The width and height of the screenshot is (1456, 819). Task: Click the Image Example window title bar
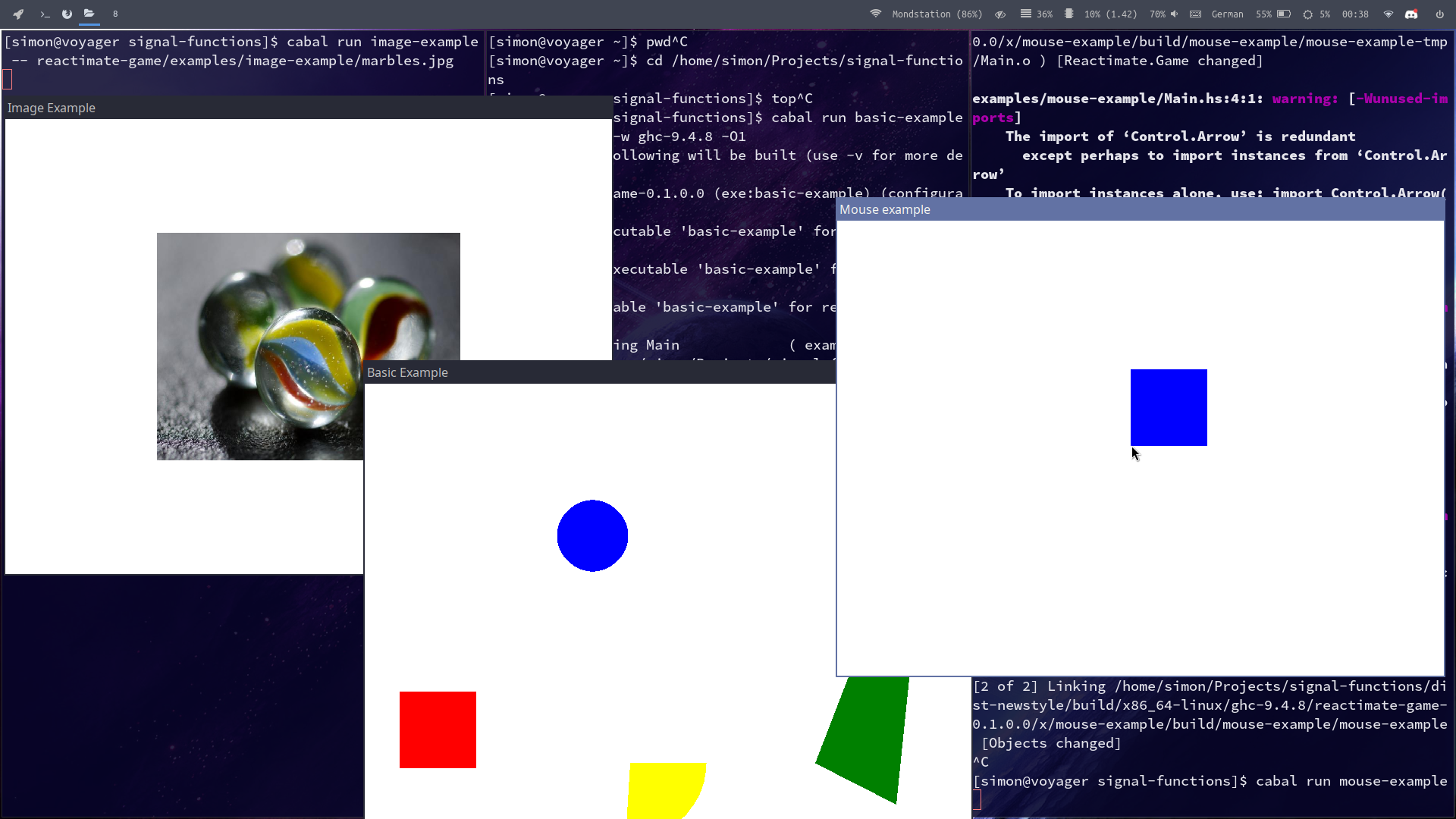pos(308,108)
